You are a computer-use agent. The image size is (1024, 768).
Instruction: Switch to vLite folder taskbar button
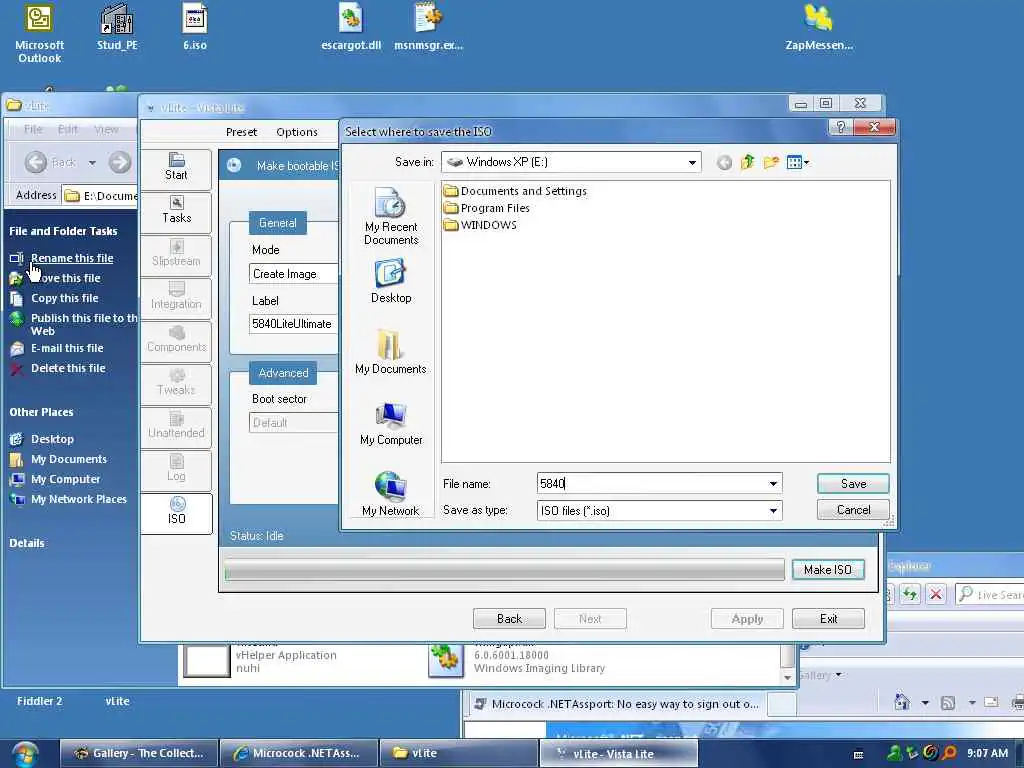[x=458, y=753]
